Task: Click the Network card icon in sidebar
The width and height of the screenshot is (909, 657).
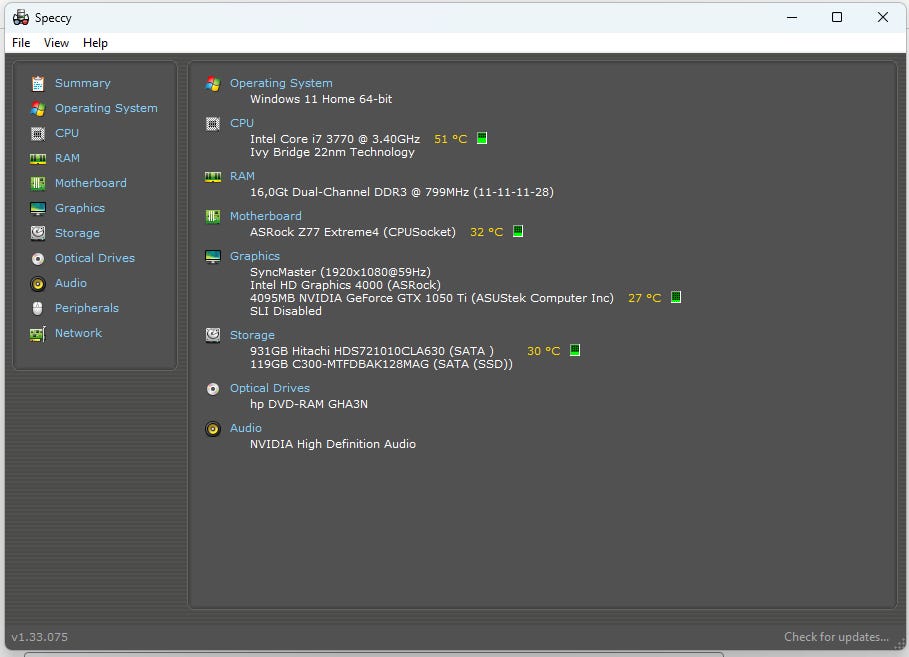Action: [x=38, y=334]
